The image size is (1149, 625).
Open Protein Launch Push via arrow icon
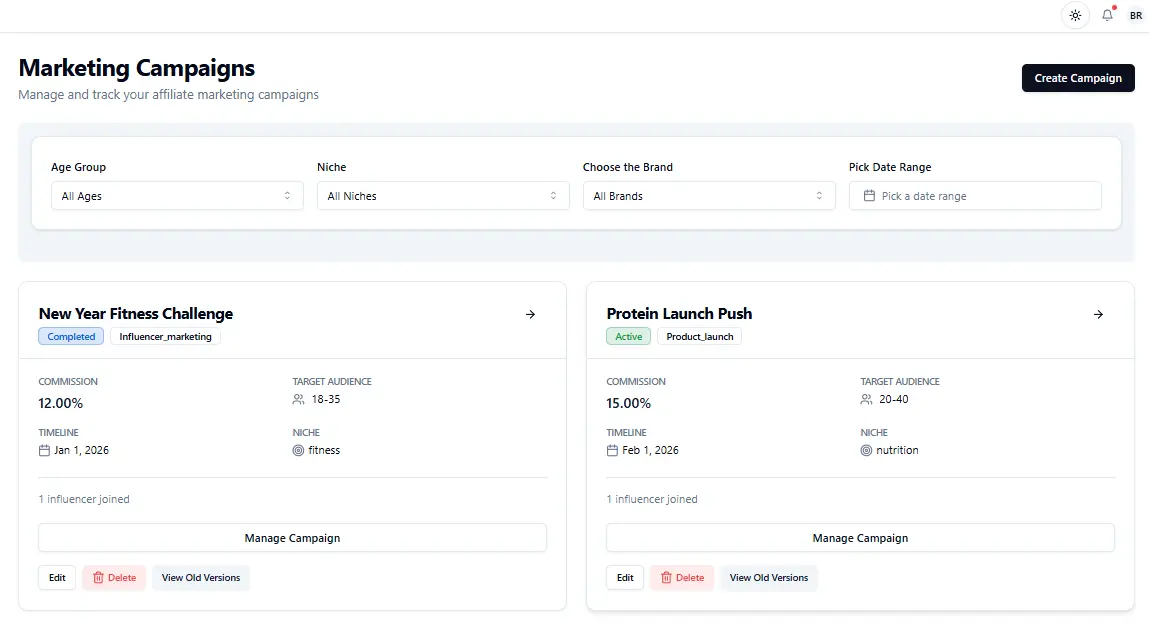(1098, 314)
